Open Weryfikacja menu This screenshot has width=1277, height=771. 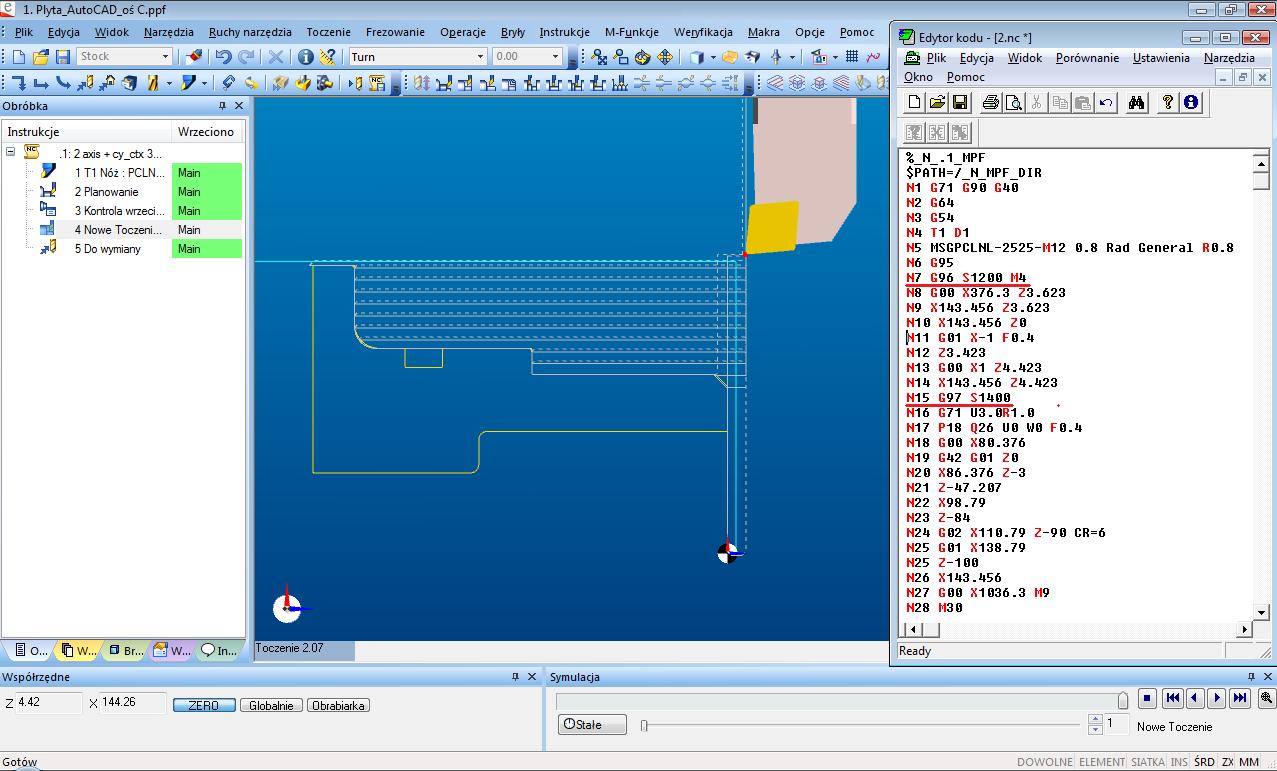point(703,32)
